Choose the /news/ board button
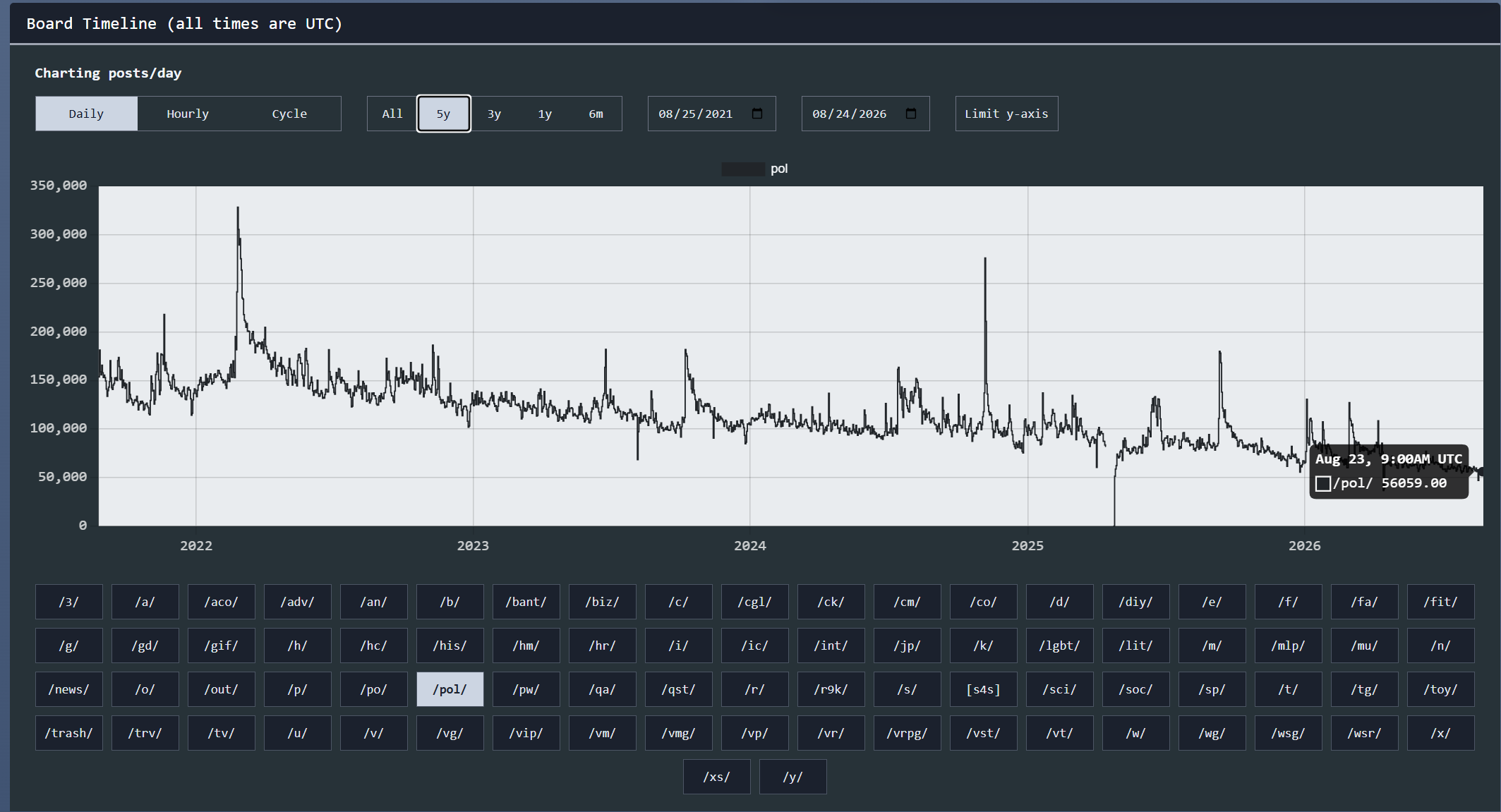 [69, 689]
